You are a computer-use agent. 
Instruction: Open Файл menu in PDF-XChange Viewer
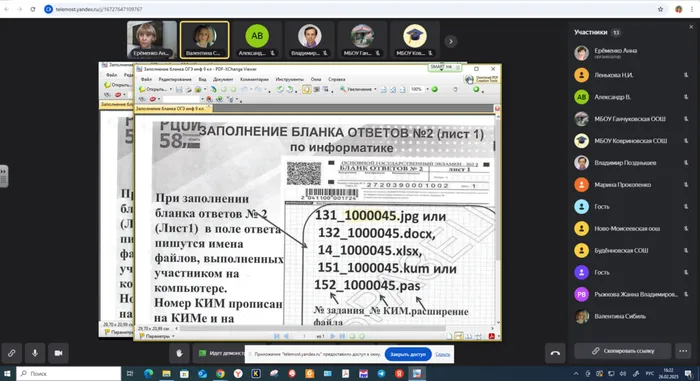click(146, 79)
